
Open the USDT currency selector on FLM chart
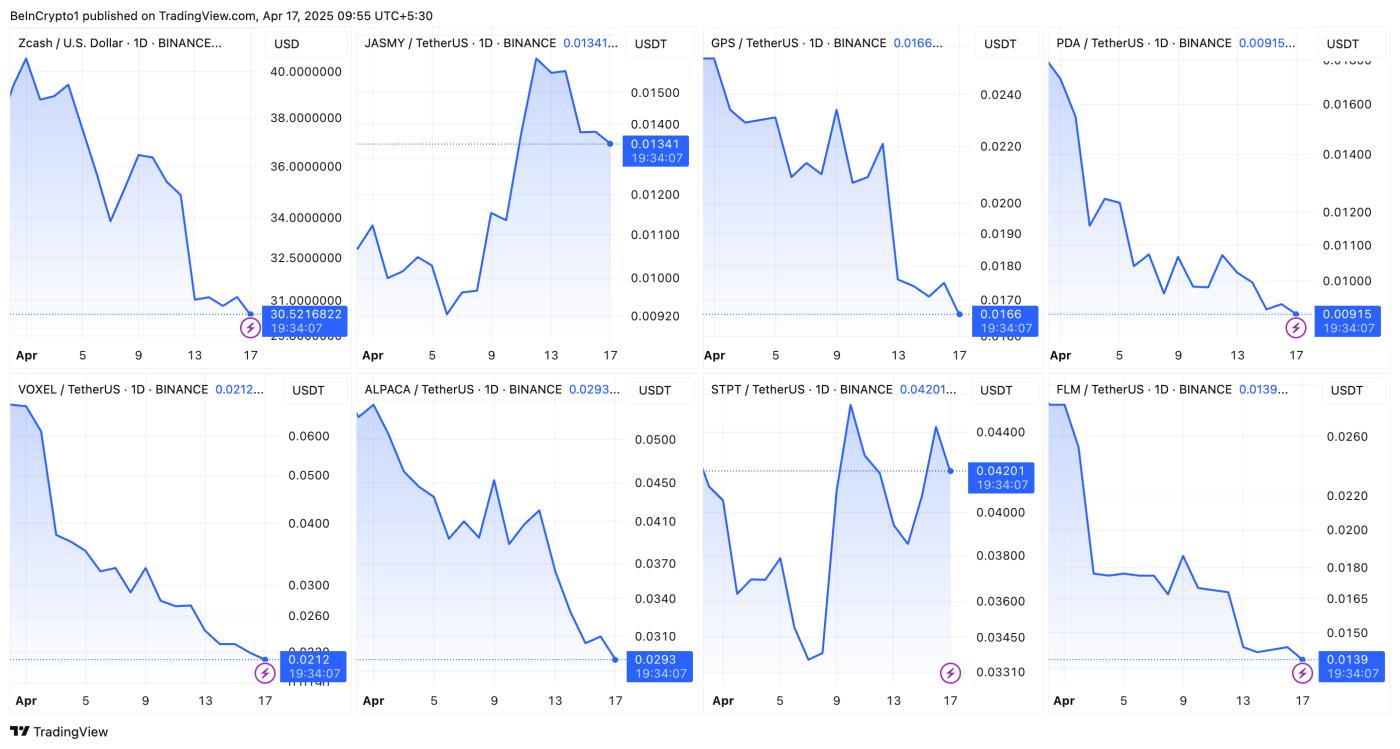pos(1346,390)
